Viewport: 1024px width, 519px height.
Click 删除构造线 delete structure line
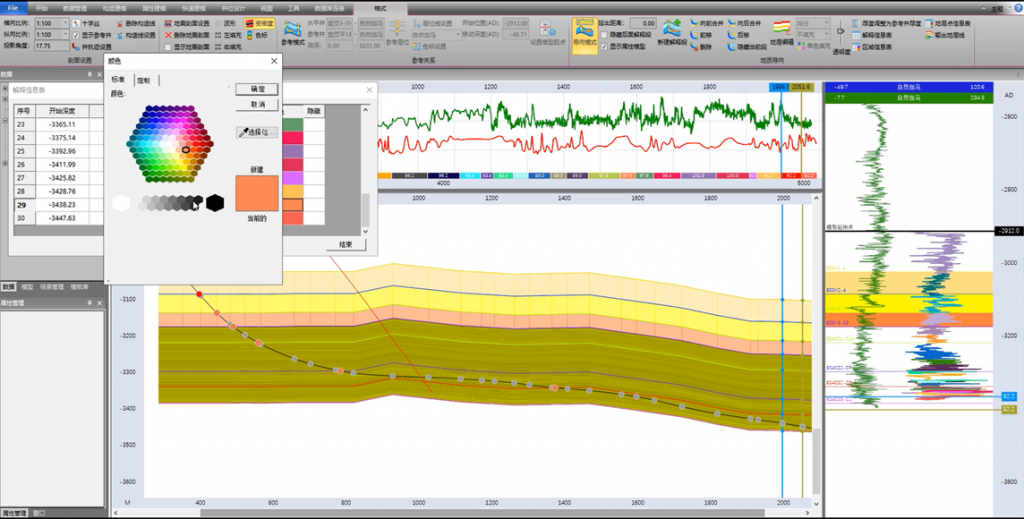[x=136, y=24]
